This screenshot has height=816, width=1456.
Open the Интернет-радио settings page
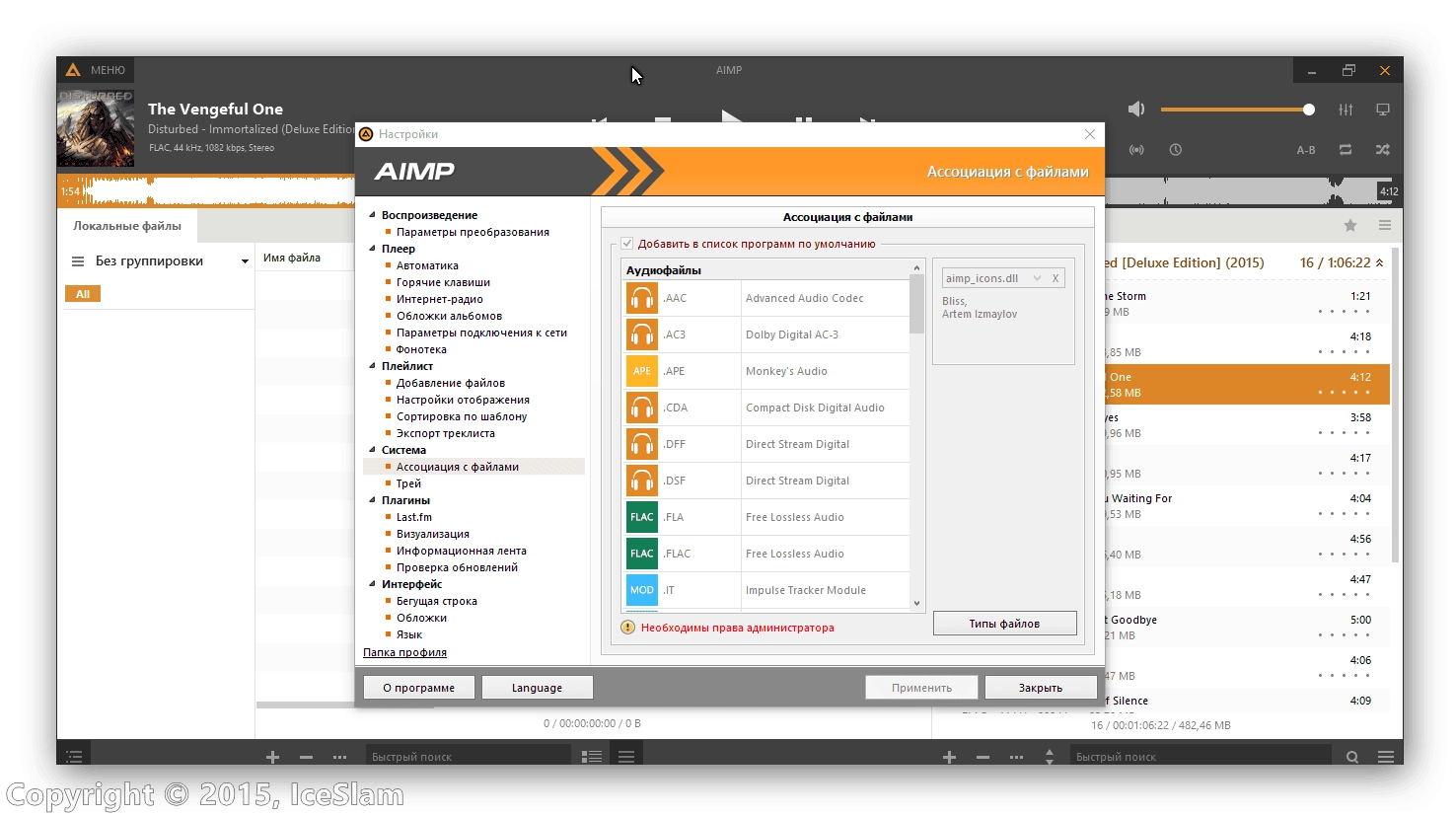click(x=439, y=299)
